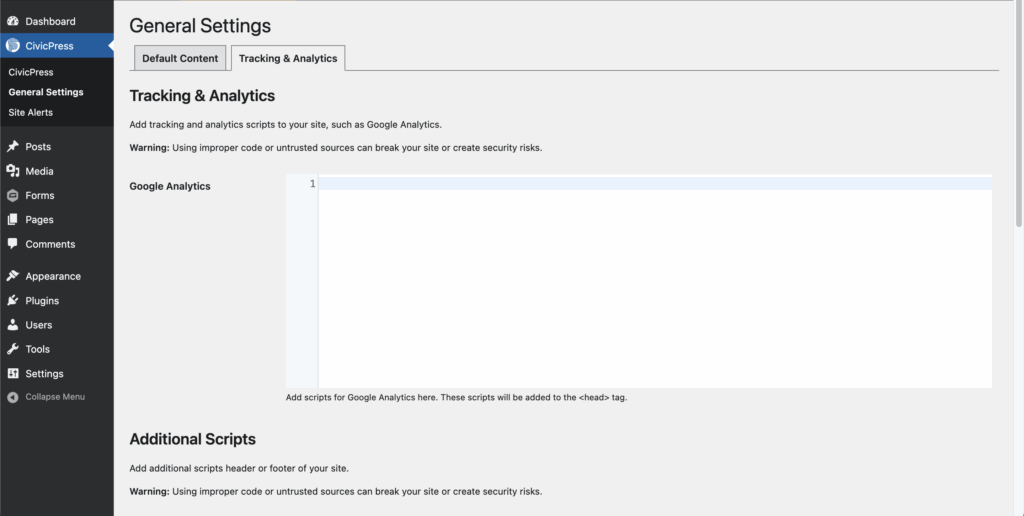Click the Dashboard gauge icon
The image size is (1024, 516).
[x=12, y=22]
